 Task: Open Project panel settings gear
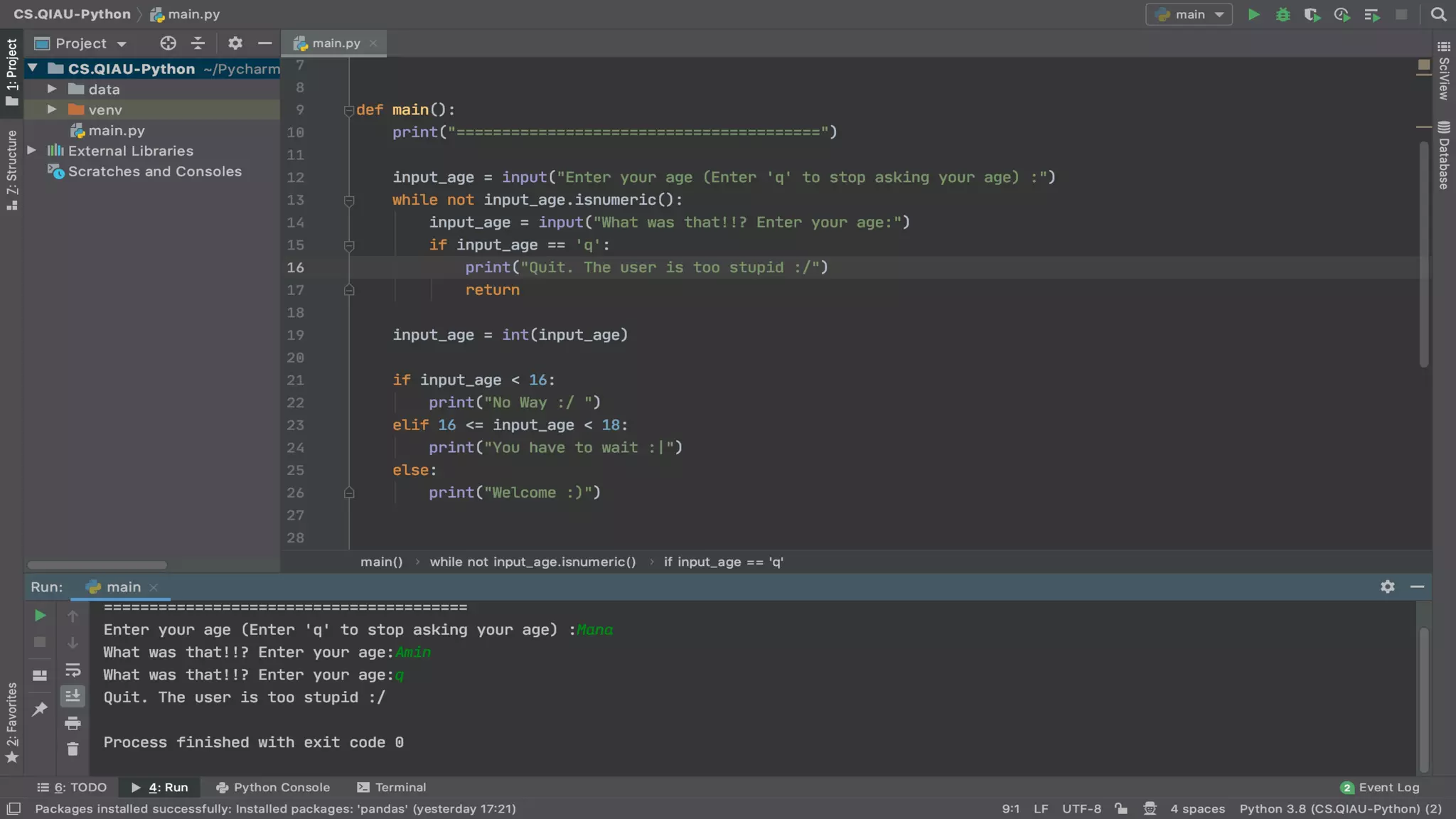(235, 43)
